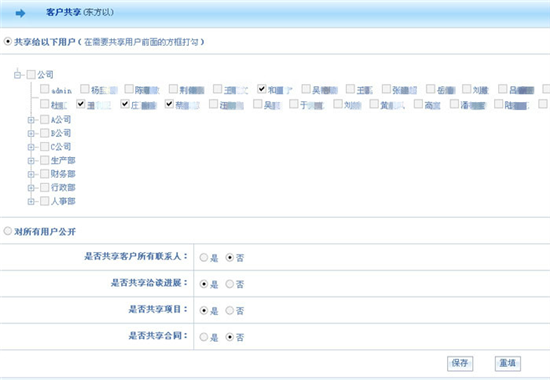Click the 是否共享合同 label text
The height and width of the screenshot is (380, 550).
[158, 336]
